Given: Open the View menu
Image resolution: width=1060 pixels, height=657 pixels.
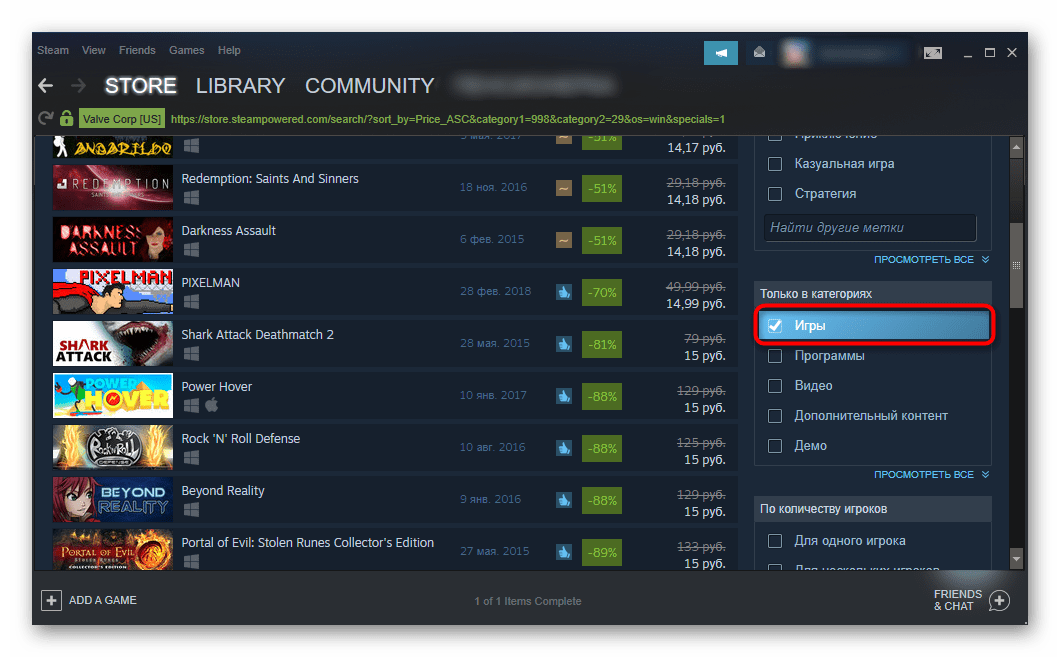Looking at the screenshot, I should [93, 50].
